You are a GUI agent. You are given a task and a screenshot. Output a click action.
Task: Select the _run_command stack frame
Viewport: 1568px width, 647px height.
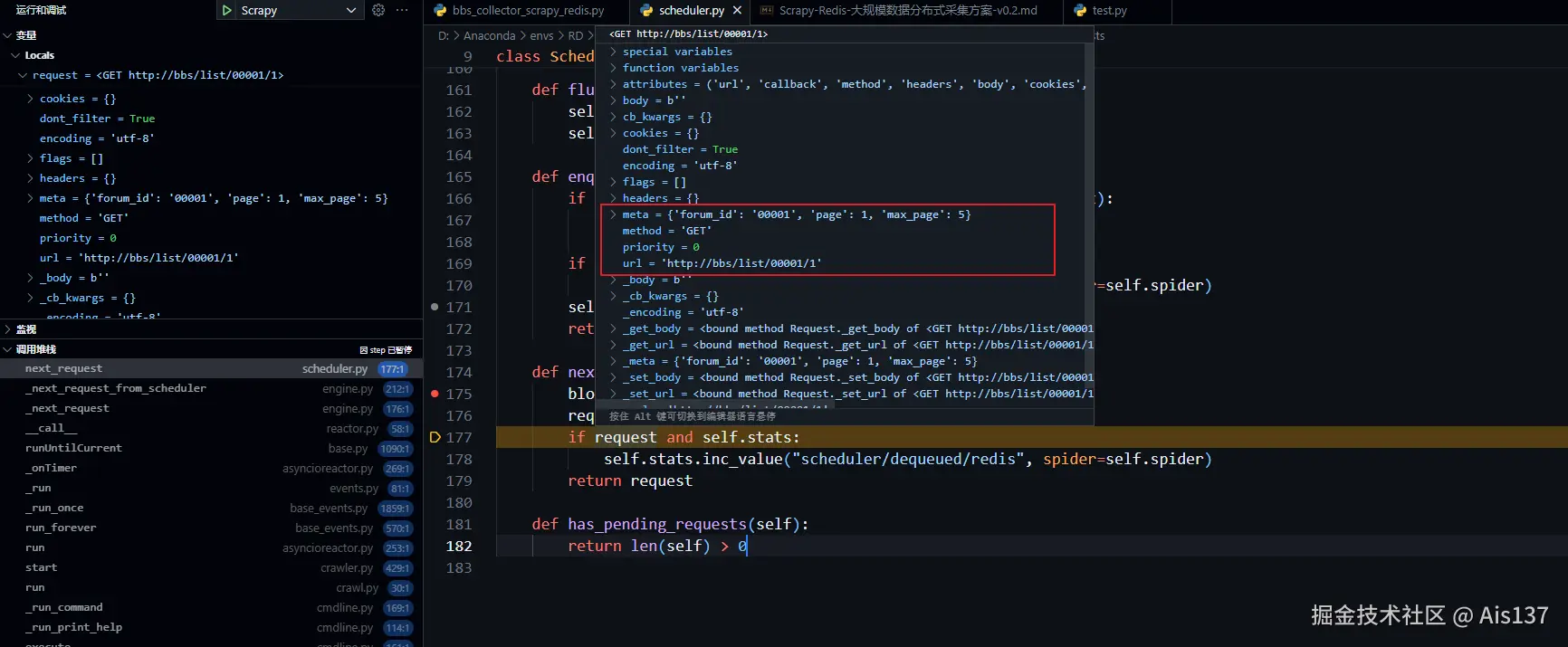coord(211,608)
